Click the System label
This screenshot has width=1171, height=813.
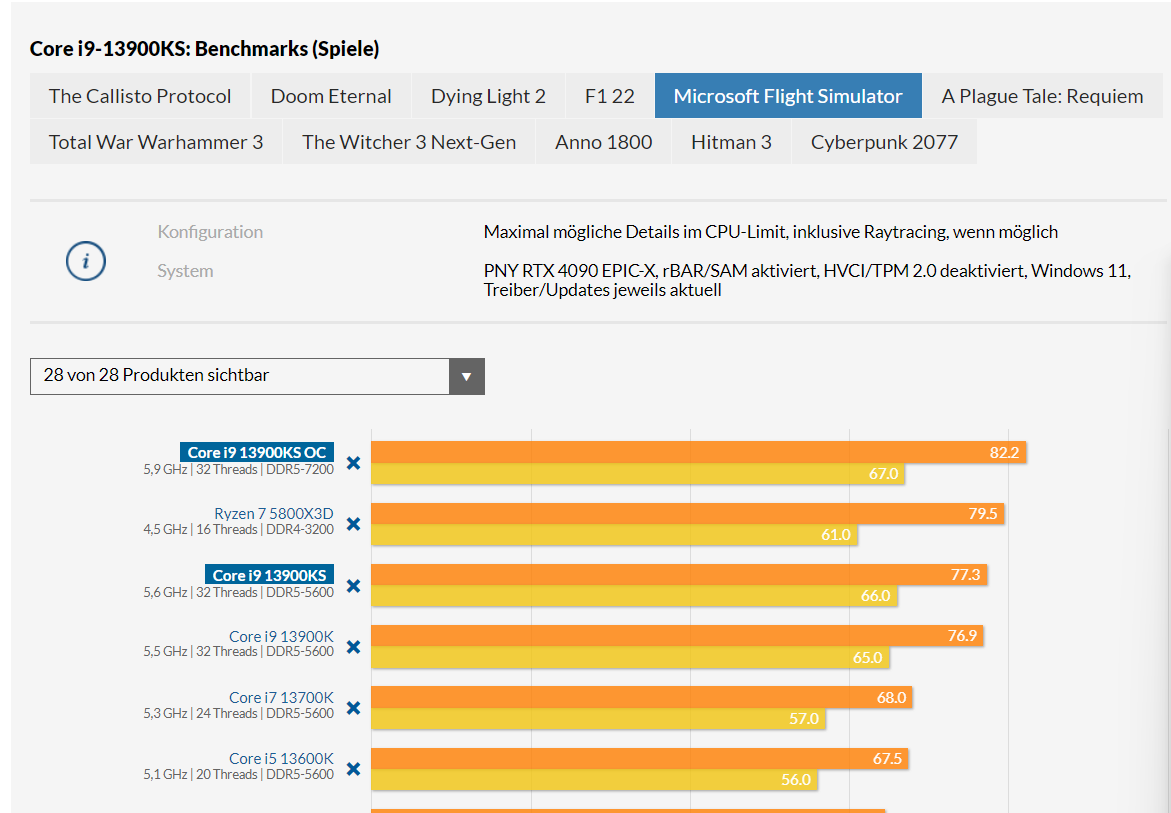click(185, 271)
